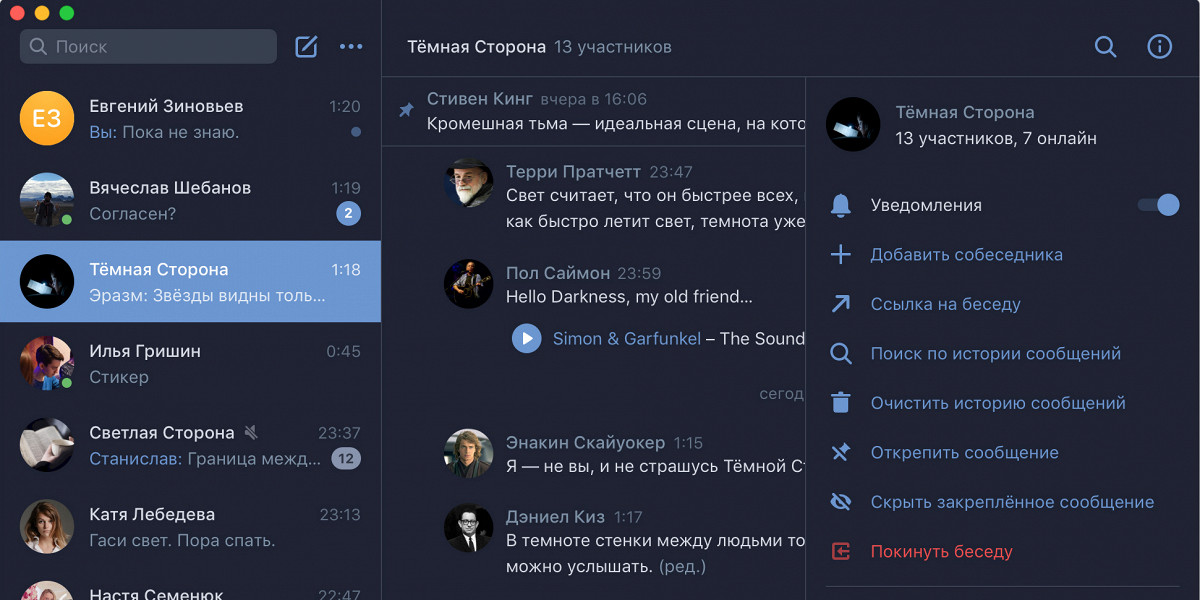Image resolution: width=1200 pixels, height=600 pixels.
Task: Click Тёмная Сторона group avatar in info panel
Action: tap(853, 125)
